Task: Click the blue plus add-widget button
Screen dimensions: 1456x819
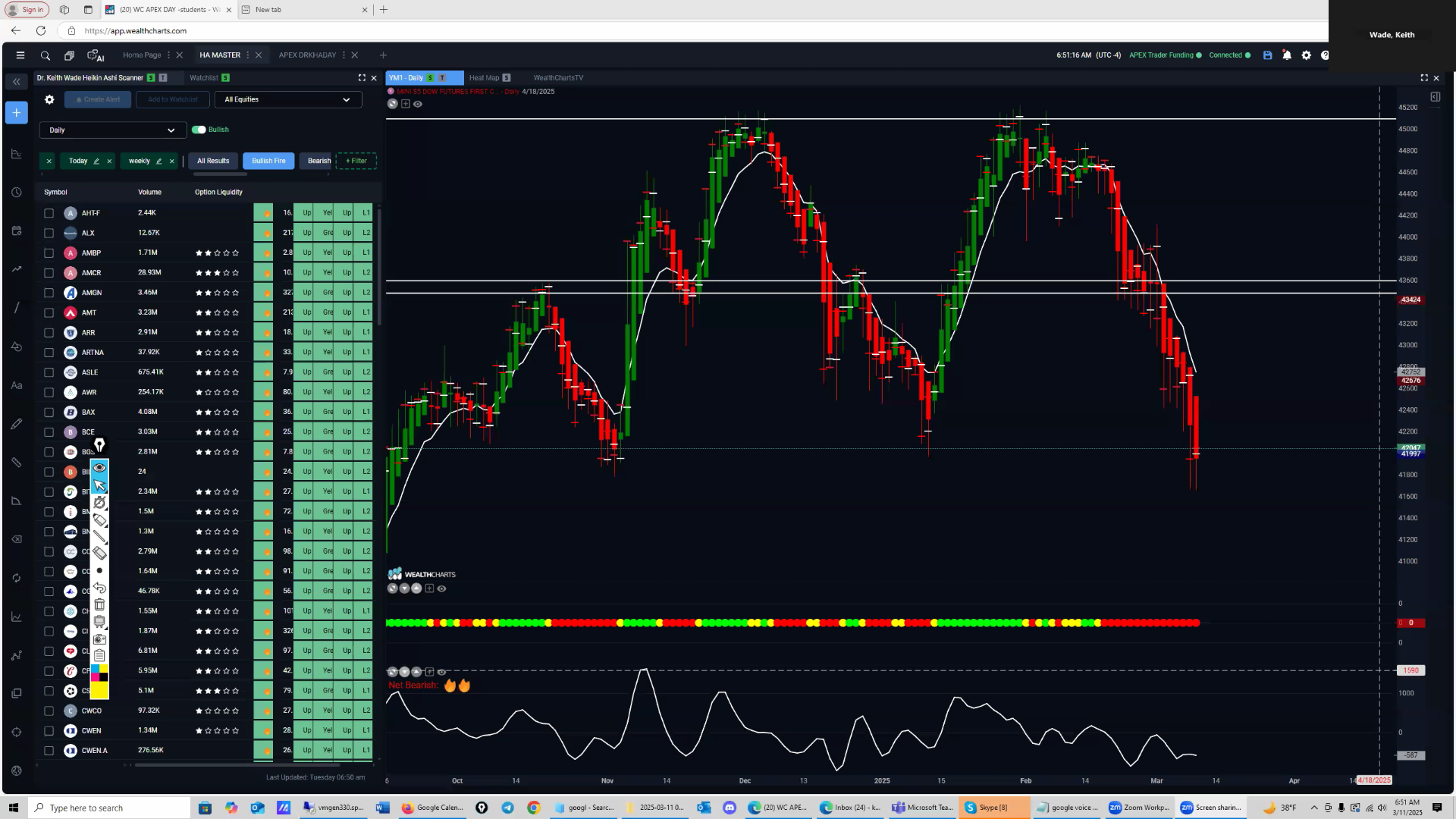Action: click(x=17, y=113)
